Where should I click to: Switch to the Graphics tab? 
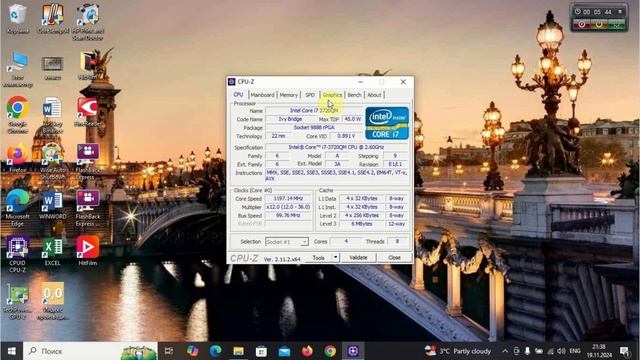pos(332,95)
